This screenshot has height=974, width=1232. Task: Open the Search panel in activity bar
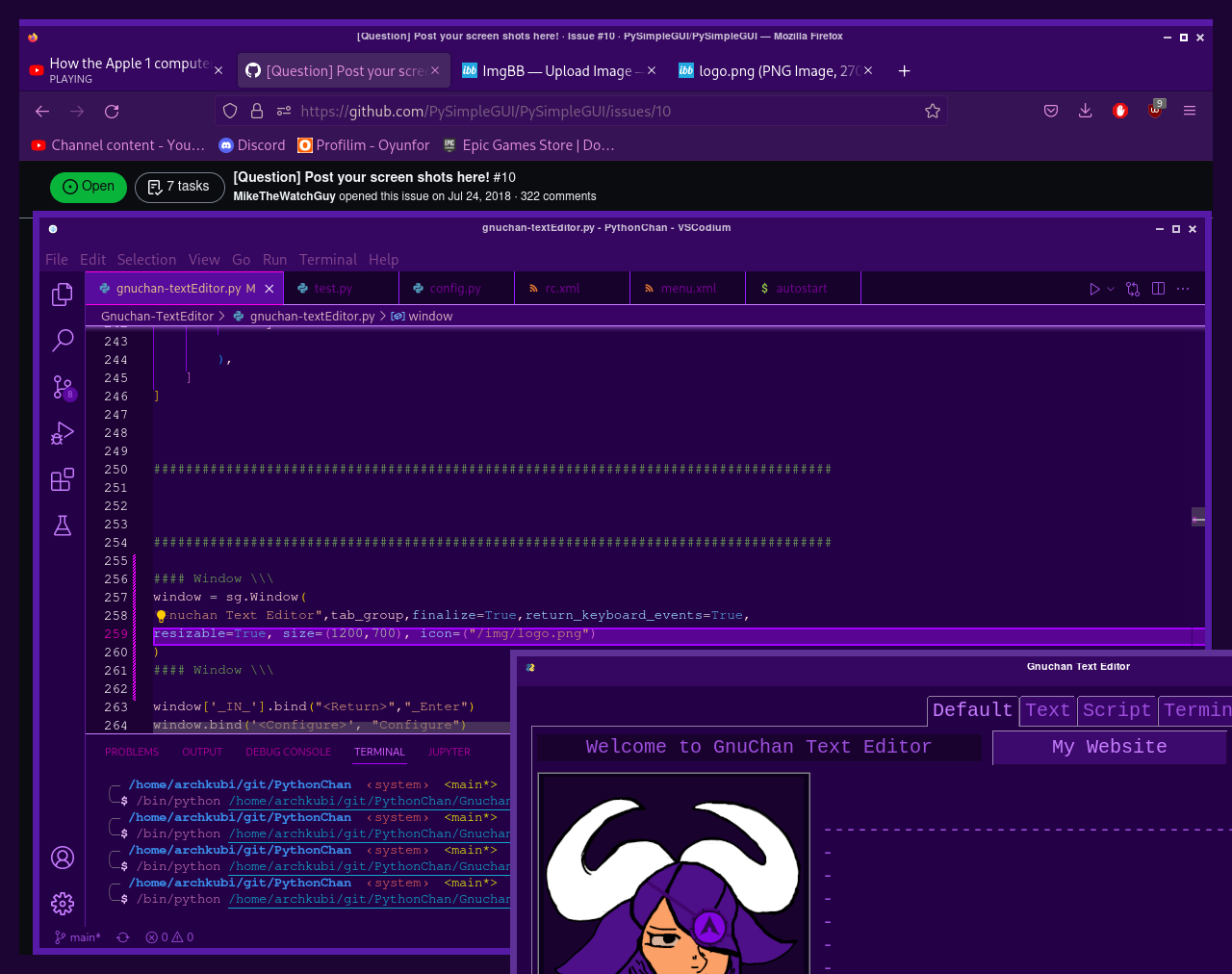click(63, 340)
